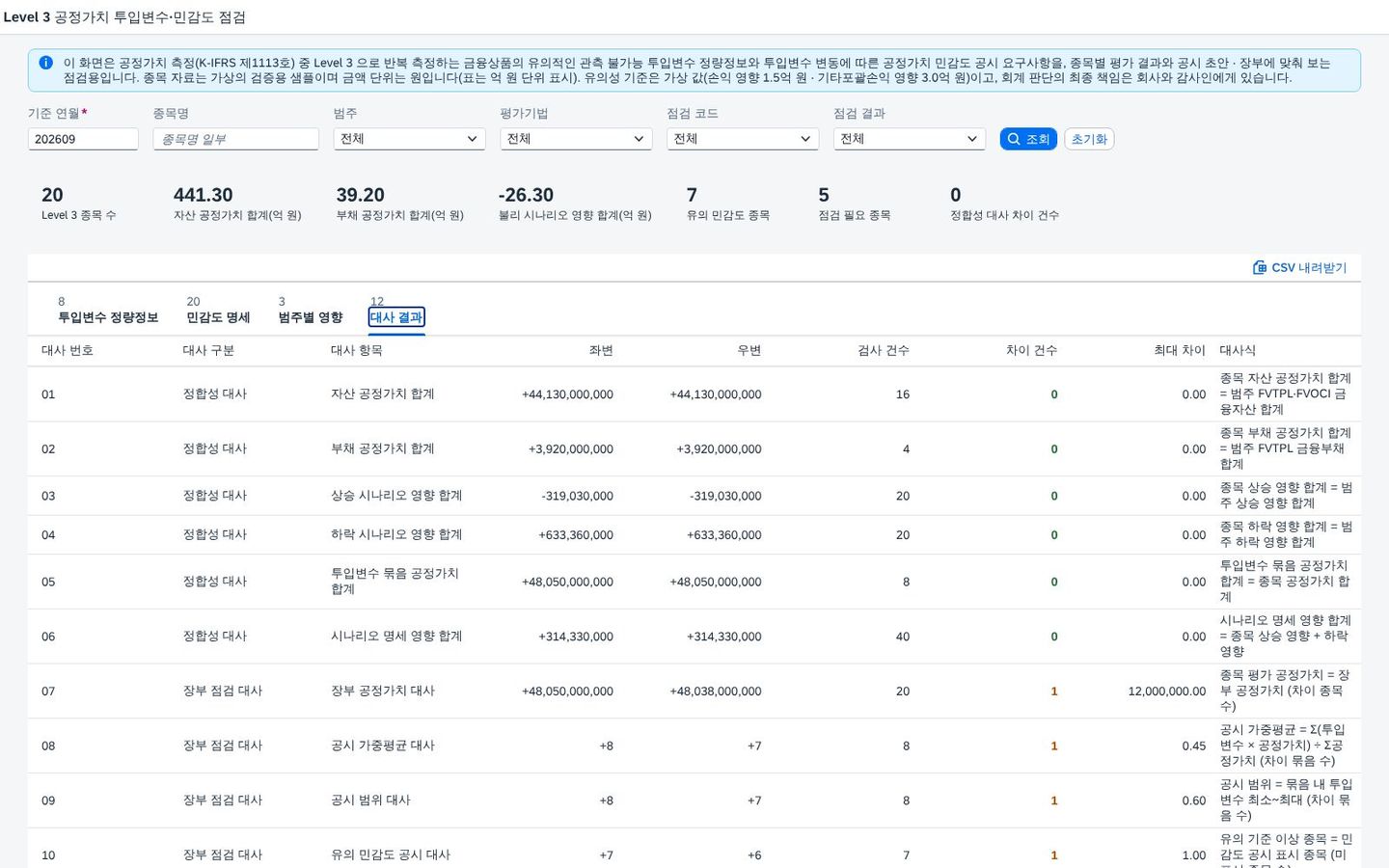Focus the 종목명 search input

(x=235, y=139)
